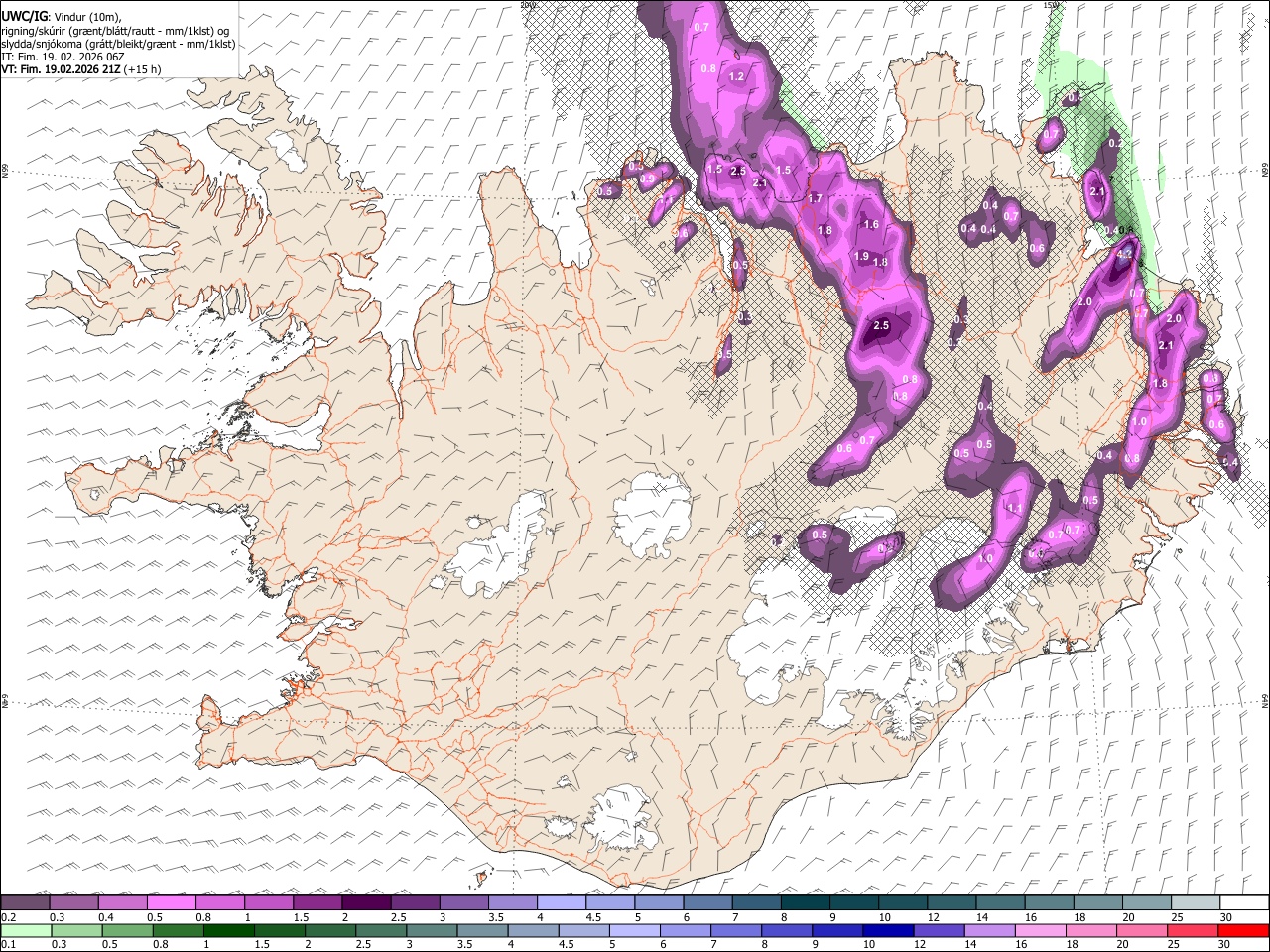
Task: Click the light purple swatch at 14 in bottom legend
Action: [x=990, y=930]
